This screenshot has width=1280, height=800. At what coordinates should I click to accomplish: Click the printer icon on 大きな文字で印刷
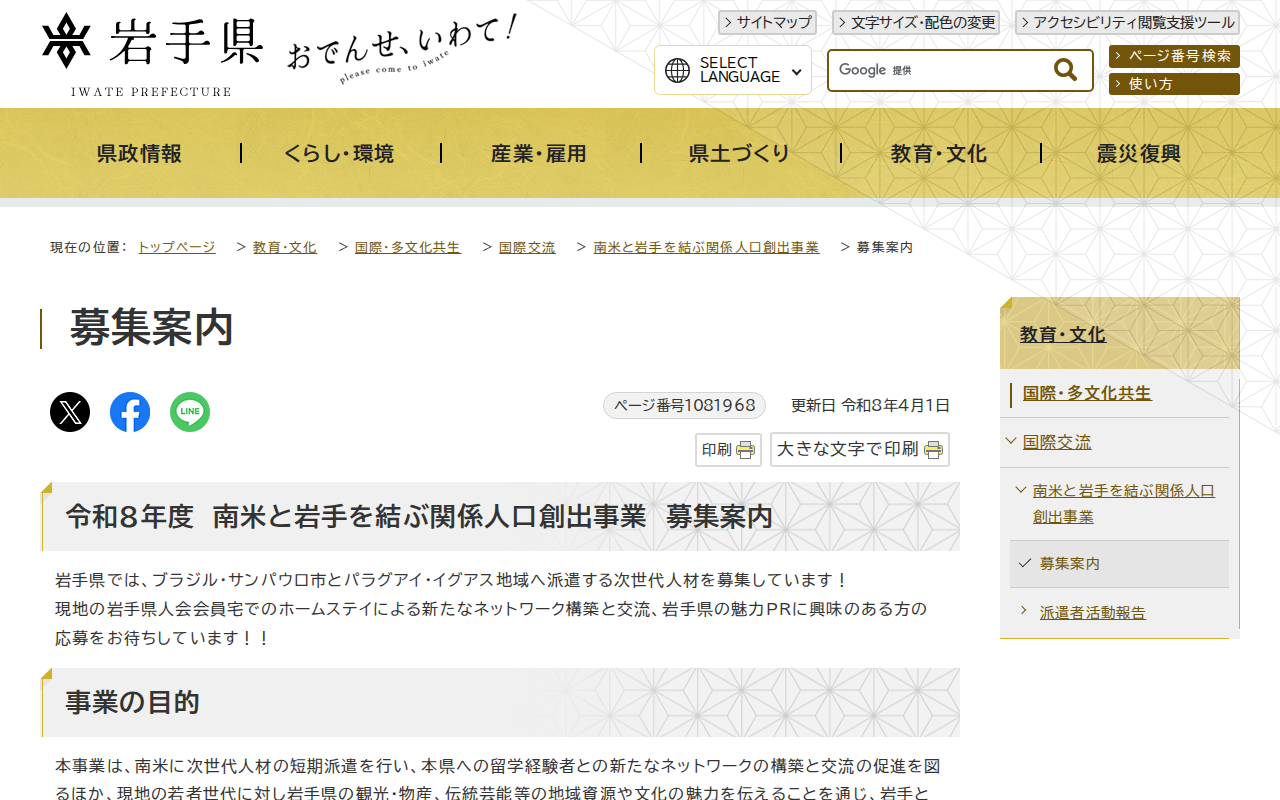point(933,450)
